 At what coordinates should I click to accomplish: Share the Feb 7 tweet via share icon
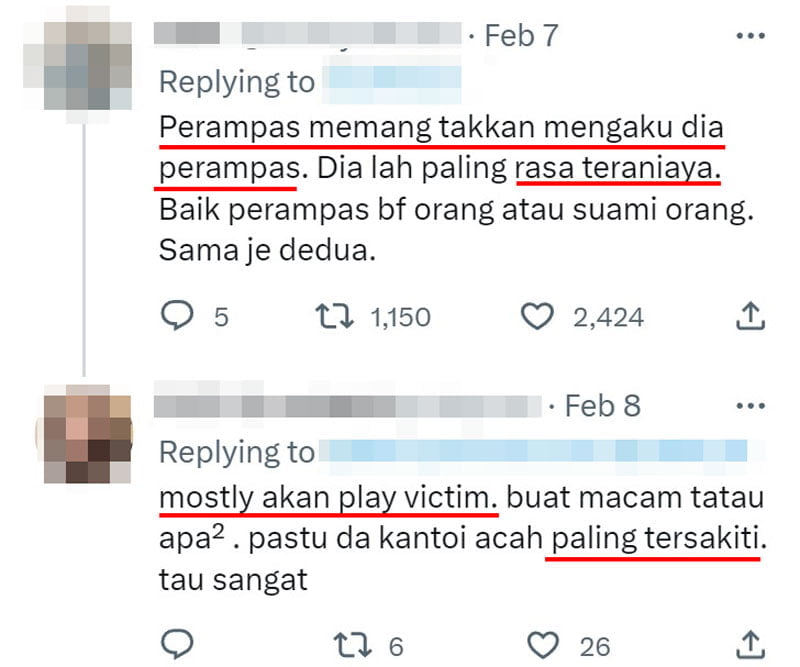[750, 316]
